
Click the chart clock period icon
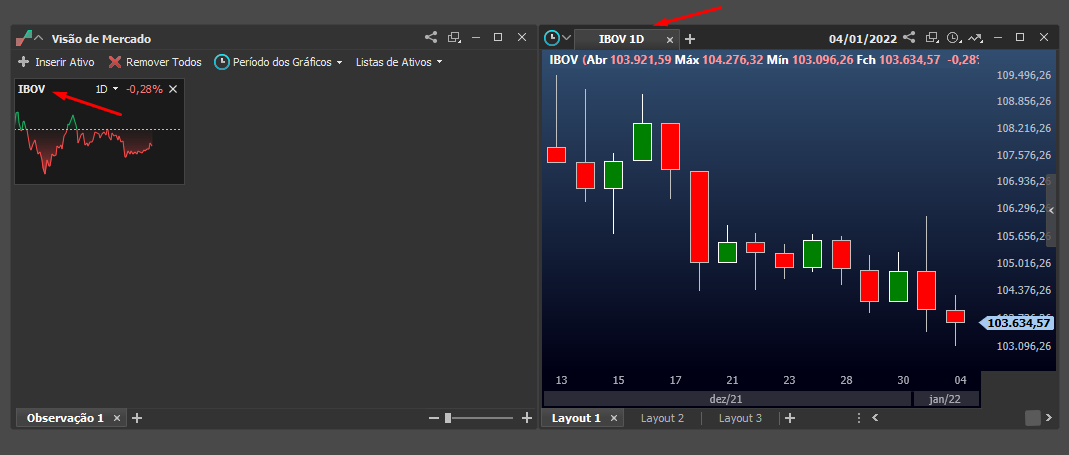(x=552, y=38)
